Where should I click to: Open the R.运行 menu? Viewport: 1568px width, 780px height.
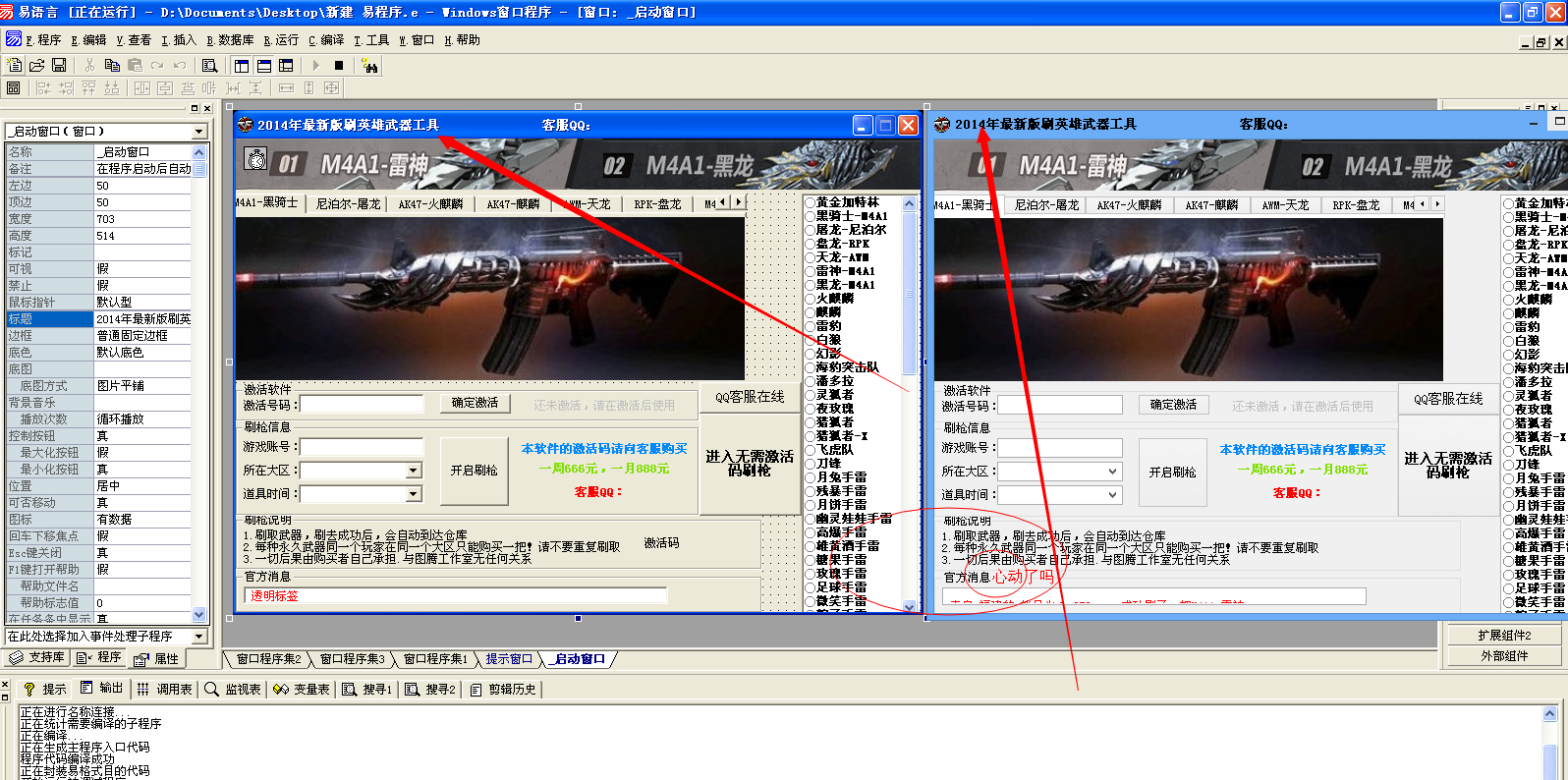[x=281, y=40]
